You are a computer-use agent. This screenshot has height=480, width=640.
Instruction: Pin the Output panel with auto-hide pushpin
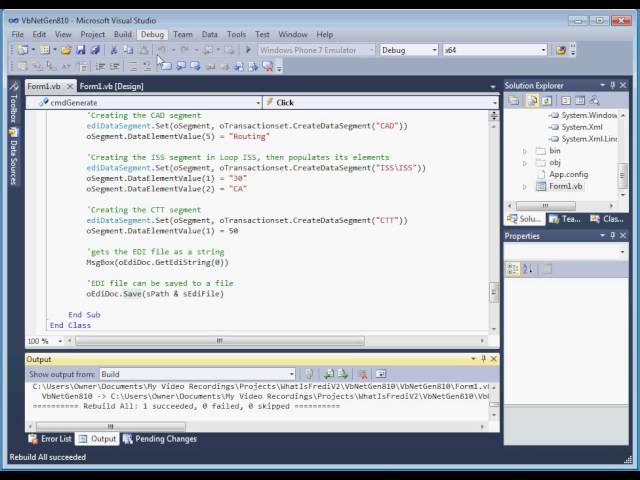(484, 359)
